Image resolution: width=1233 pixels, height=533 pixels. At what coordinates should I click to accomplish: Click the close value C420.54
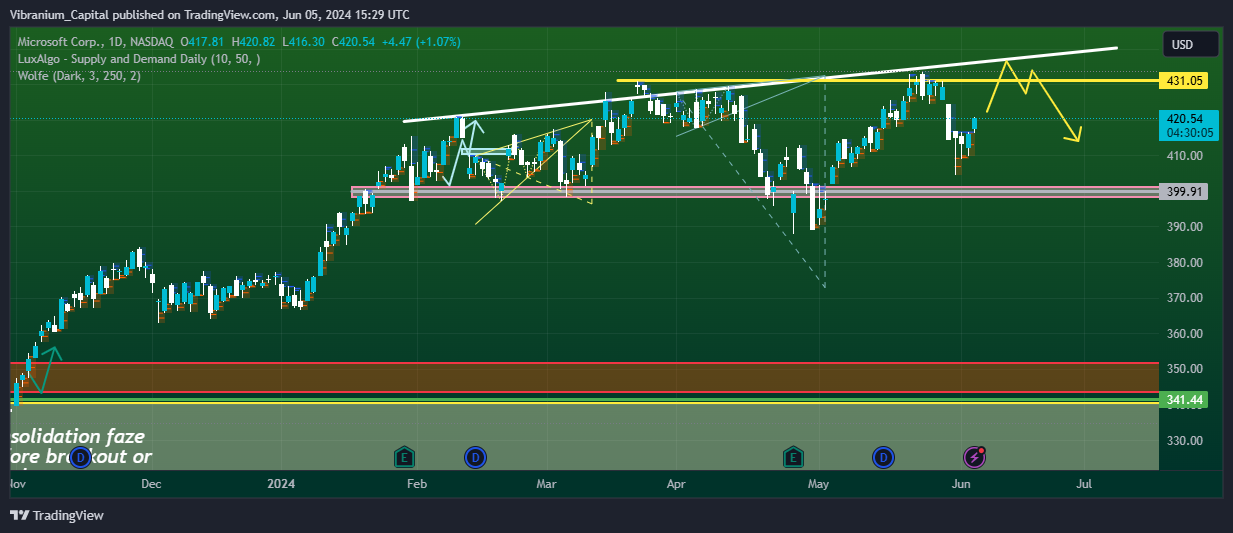(x=354, y=42)
